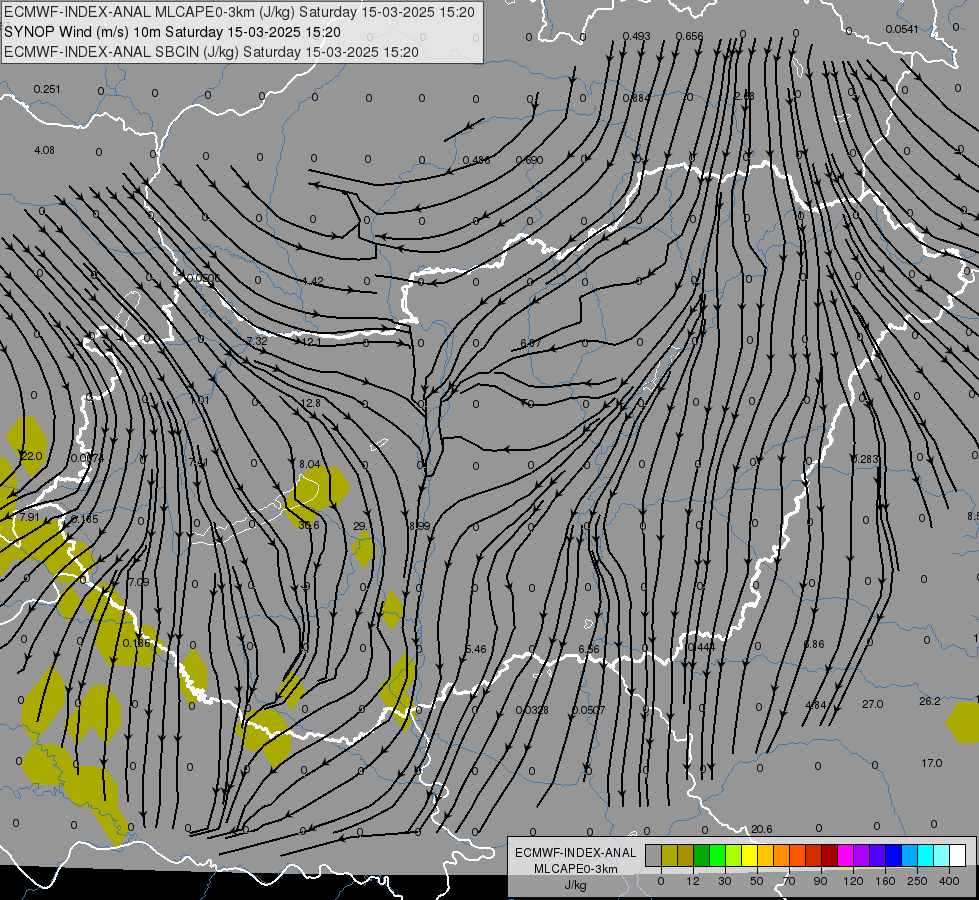Image resolution: width=979 pixels, height=900 pixels.
Task: Click the map value 0.186
Action: click(136, 643)
